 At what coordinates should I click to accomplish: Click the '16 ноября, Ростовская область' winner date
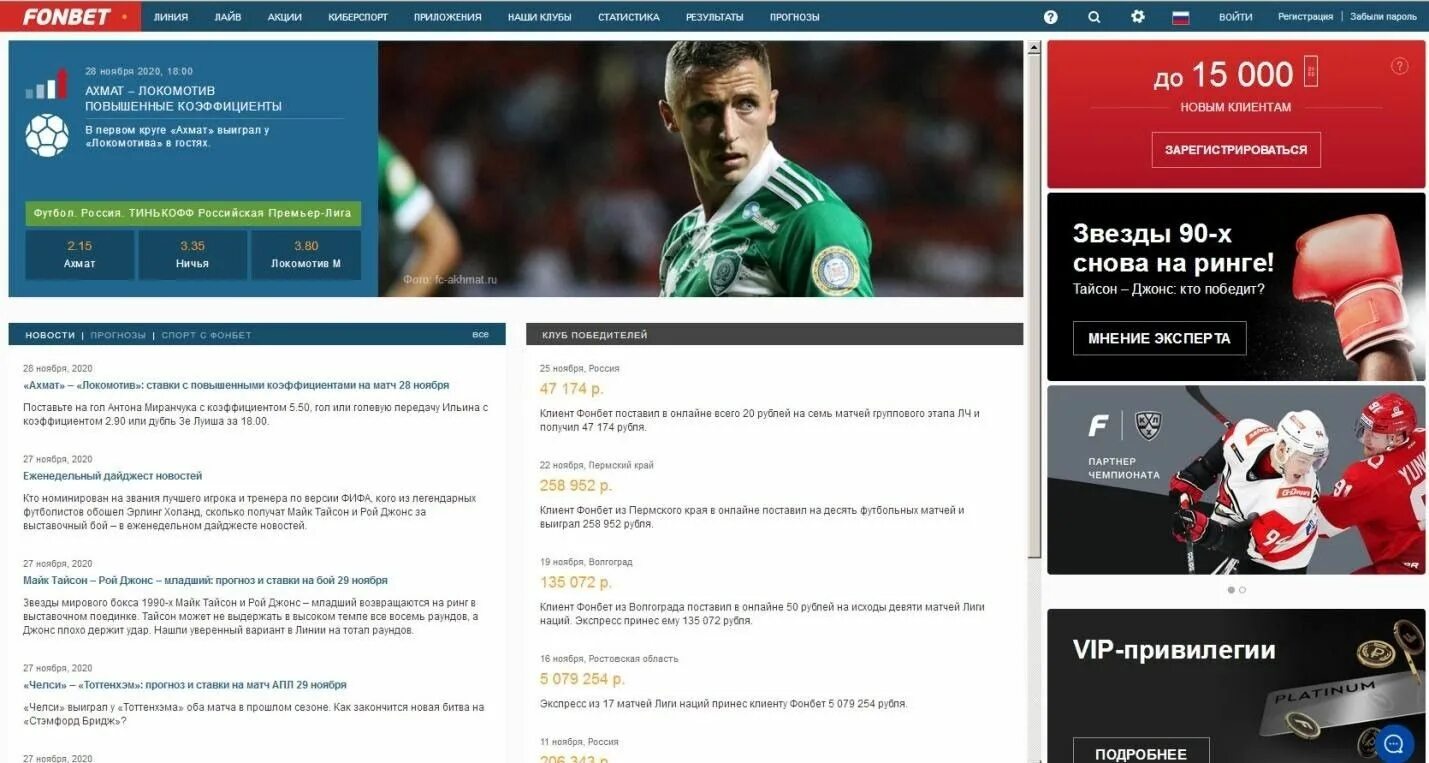pyautogui.click(x=609, y=659)
